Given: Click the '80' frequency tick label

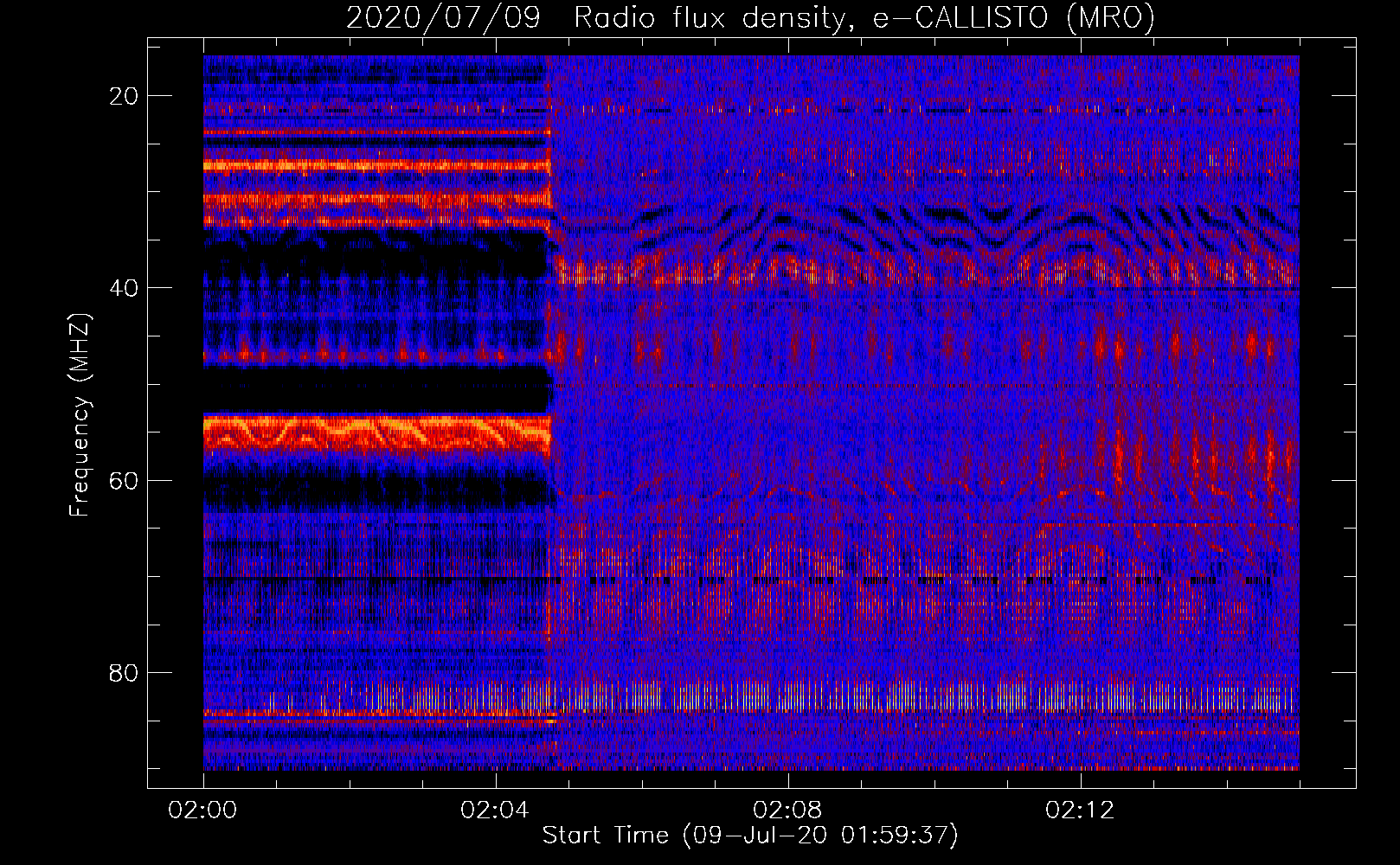Looking at the screenshot, I should pyautogui.click(x=124, y=672).
